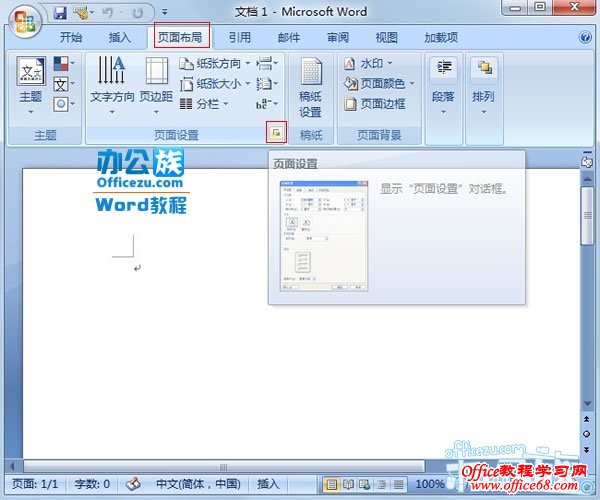The image size is (600, 500).
Task: Select Draft view button
Action: [398, 485]
